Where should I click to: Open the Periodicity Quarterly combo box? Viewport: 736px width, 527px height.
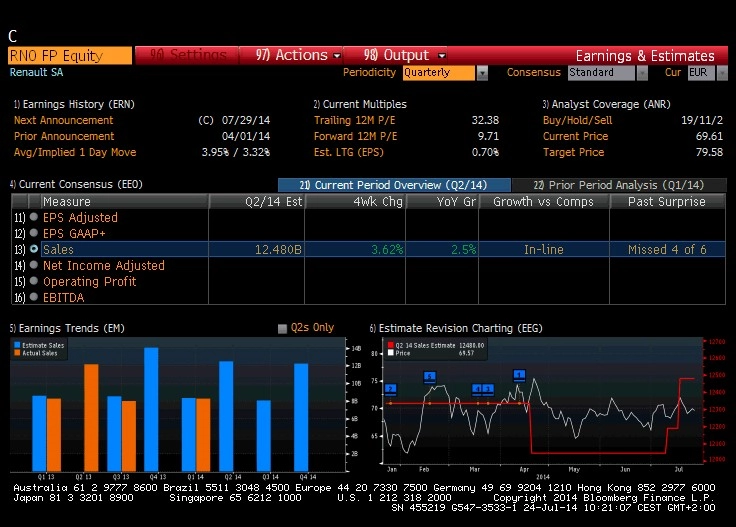pyautogui.click(x=445, y=73)
